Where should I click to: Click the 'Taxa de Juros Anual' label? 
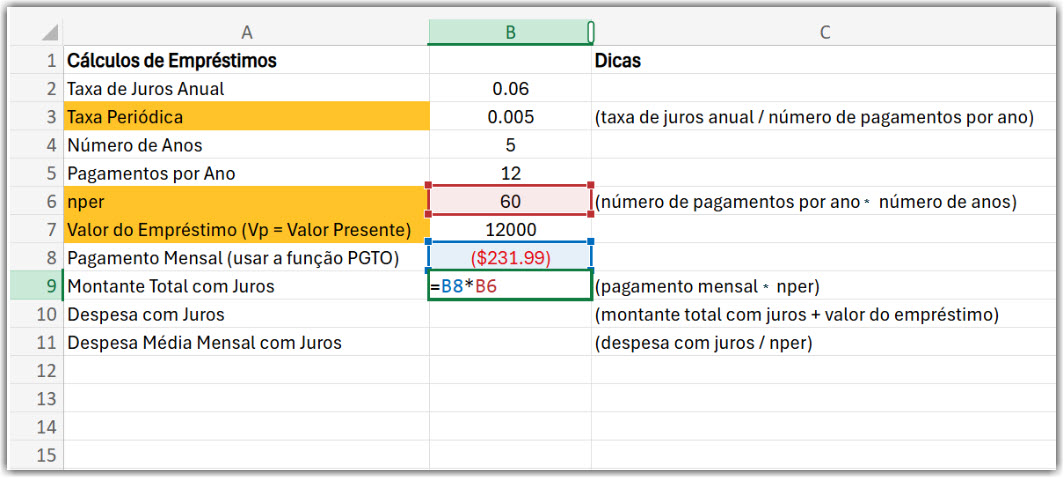click(145, 88)
